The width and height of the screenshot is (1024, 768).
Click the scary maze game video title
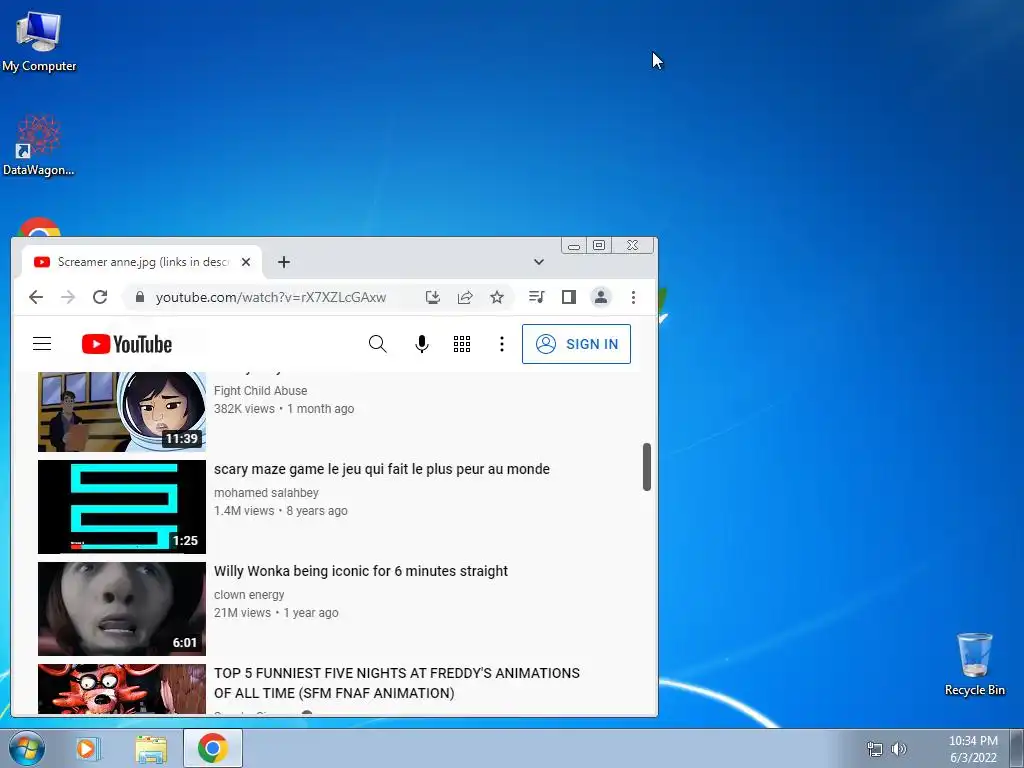tap(381, 469)
